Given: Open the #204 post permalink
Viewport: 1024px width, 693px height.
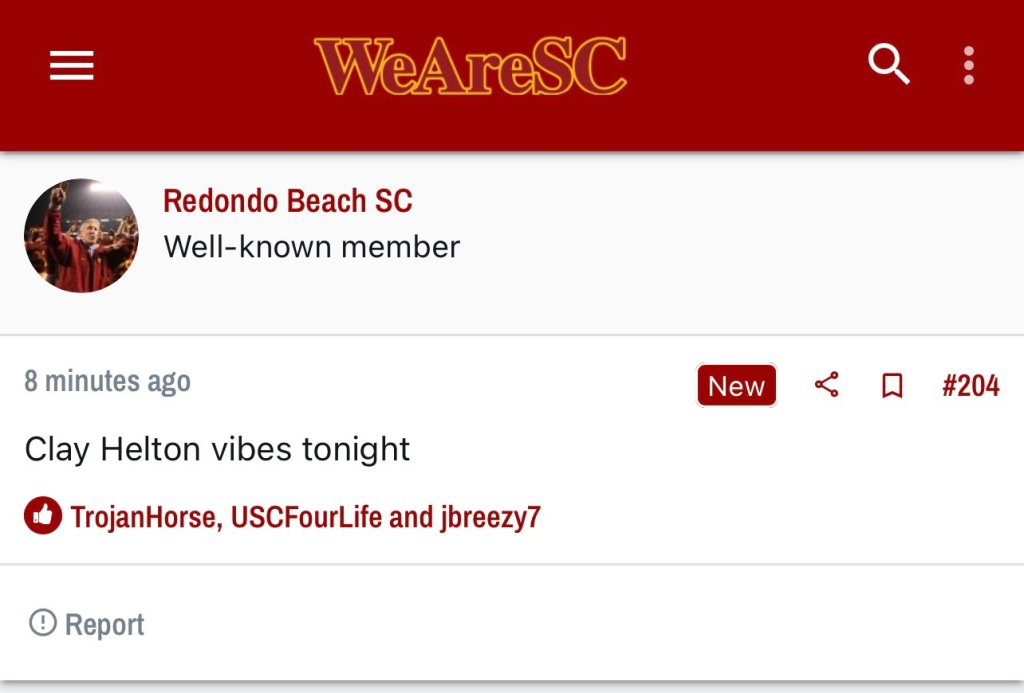Looking at the screenshot, I should pos(970,386).
